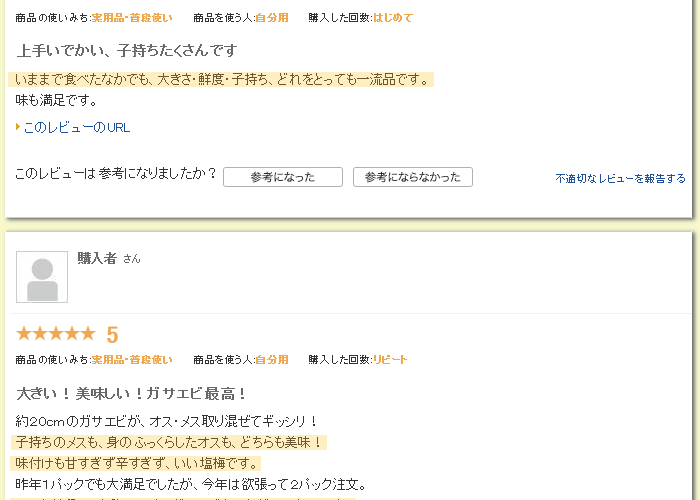Viewport: 700px width, 500px height.
Task: Click the orange arrow beside このレビューのURL
Action: tap(18, 127)
